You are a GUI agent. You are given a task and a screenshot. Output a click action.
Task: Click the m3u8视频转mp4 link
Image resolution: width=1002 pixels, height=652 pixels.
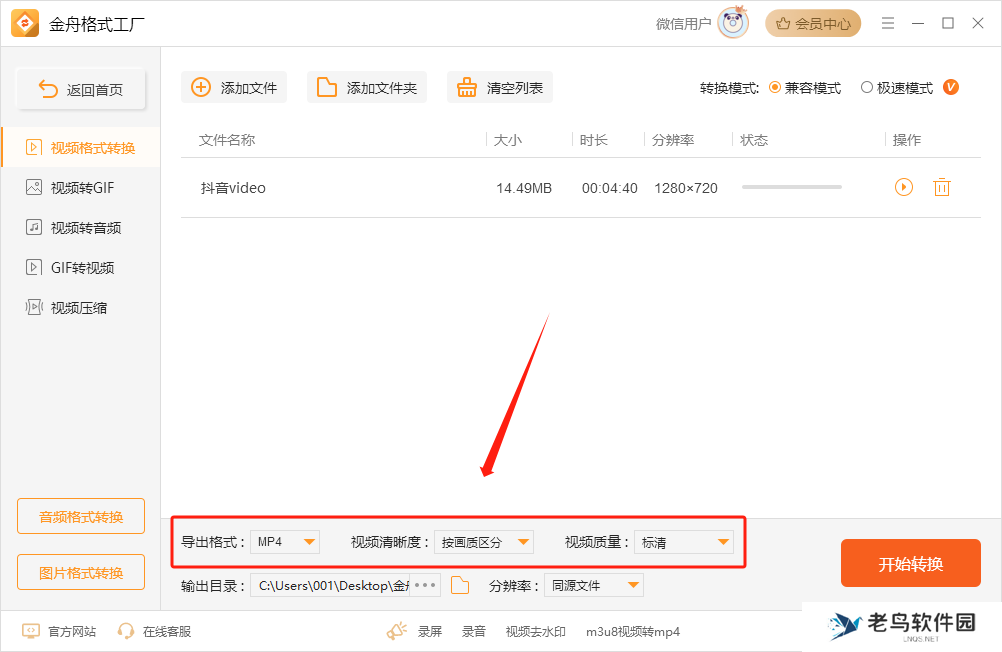(x=633, y=632)
